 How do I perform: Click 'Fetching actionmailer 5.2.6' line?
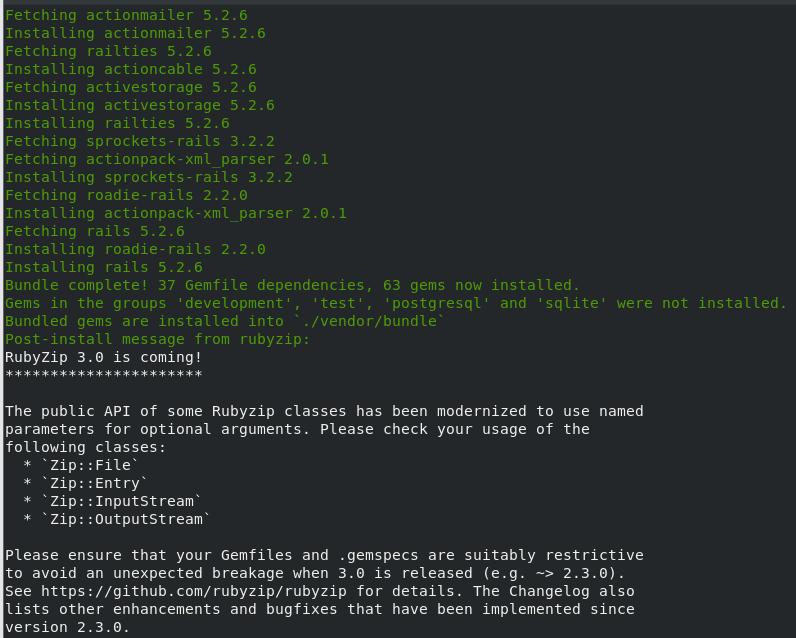pos(126,15)
